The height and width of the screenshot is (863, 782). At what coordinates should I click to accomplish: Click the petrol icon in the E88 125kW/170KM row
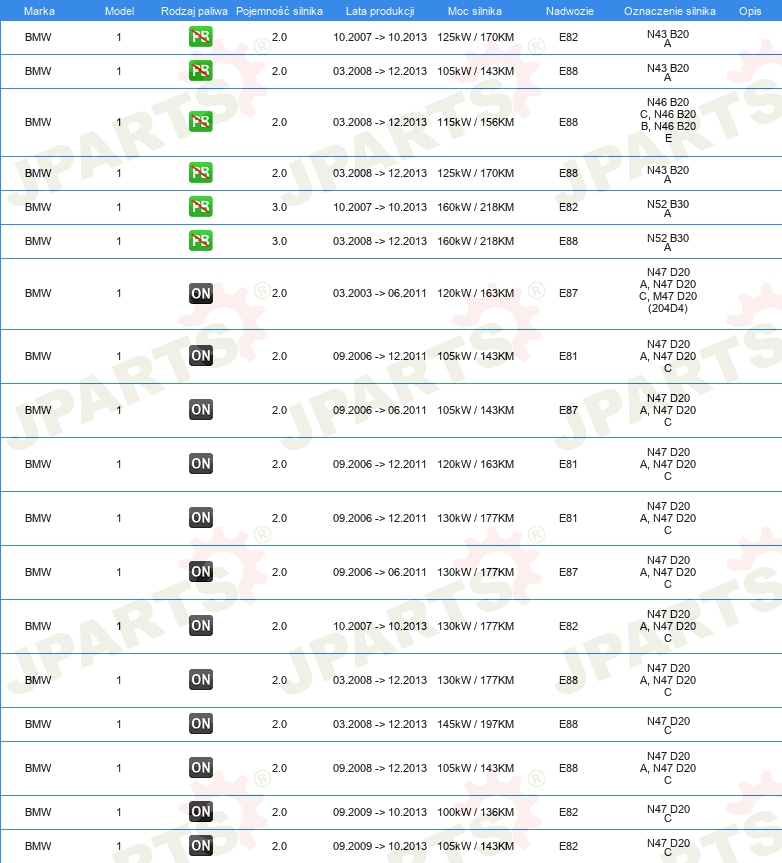200,173
